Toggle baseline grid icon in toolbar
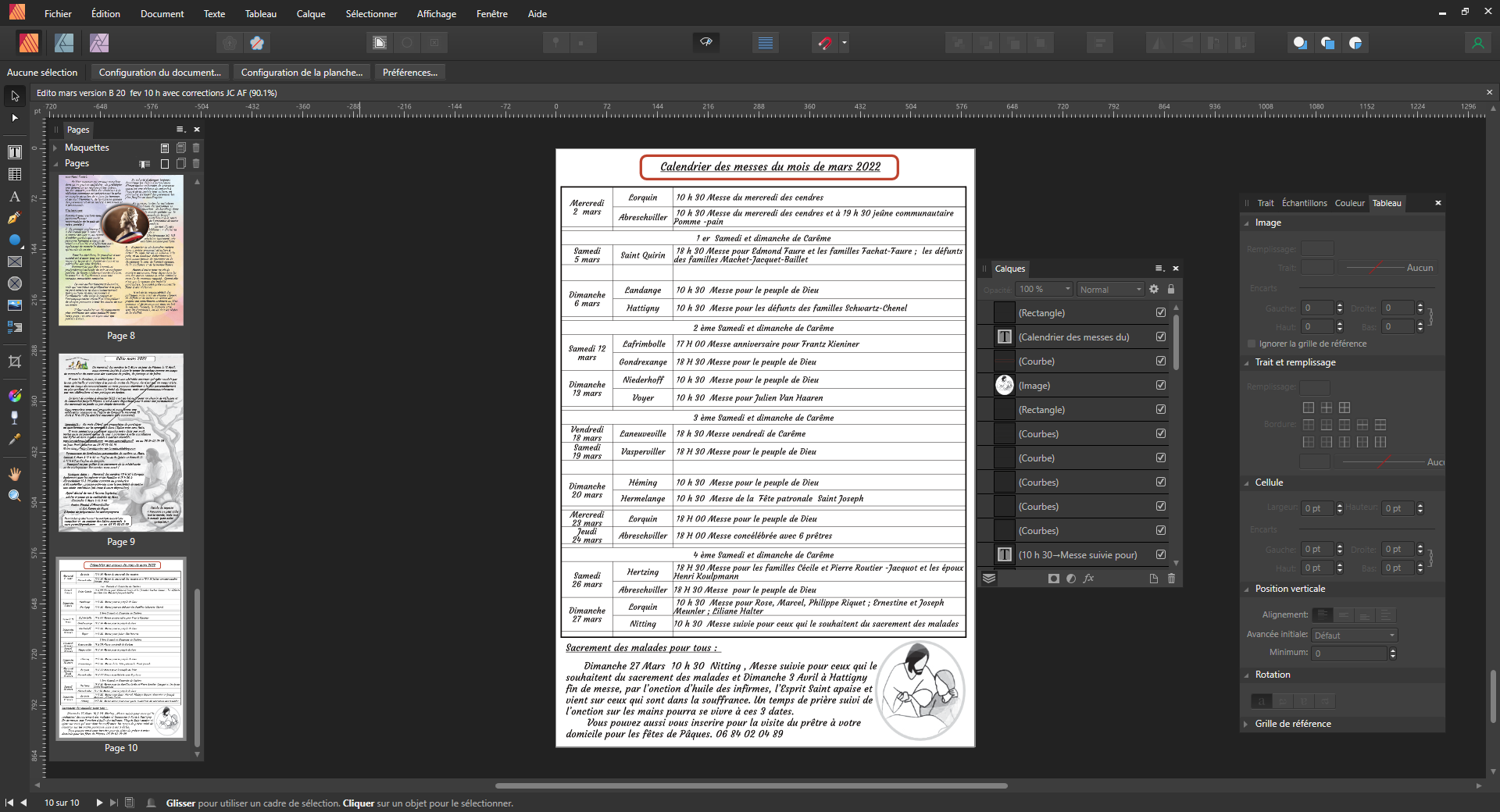The image size is (1500, 812). [766, 43]
